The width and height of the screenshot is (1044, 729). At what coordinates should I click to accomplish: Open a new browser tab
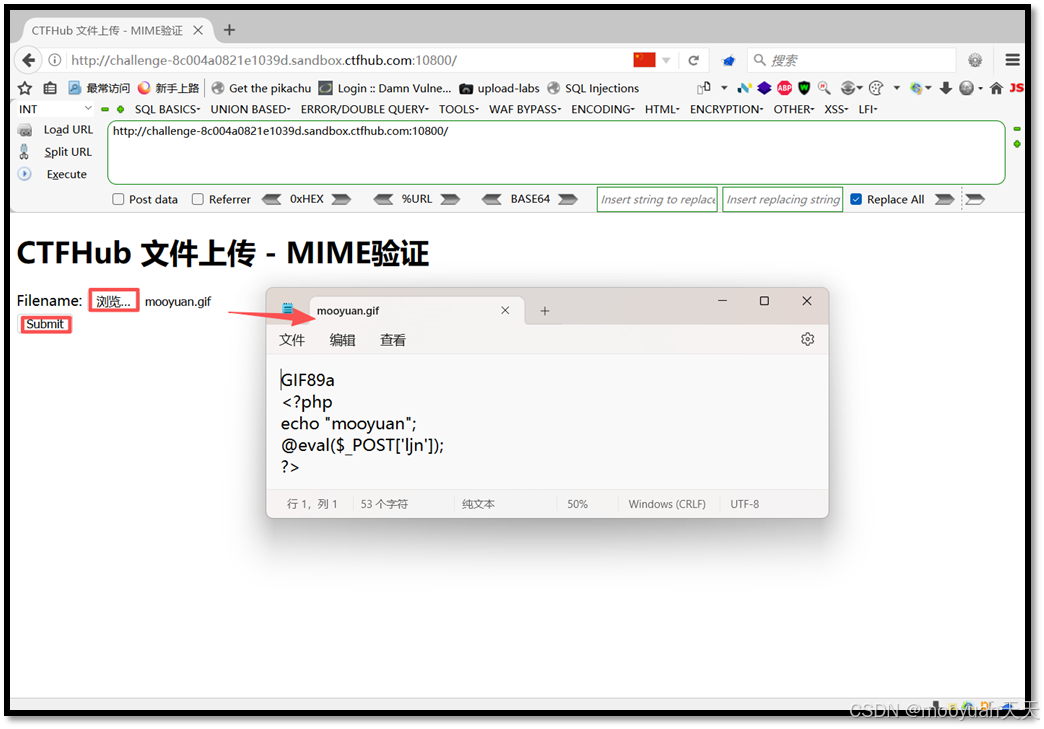pos(229,30)
